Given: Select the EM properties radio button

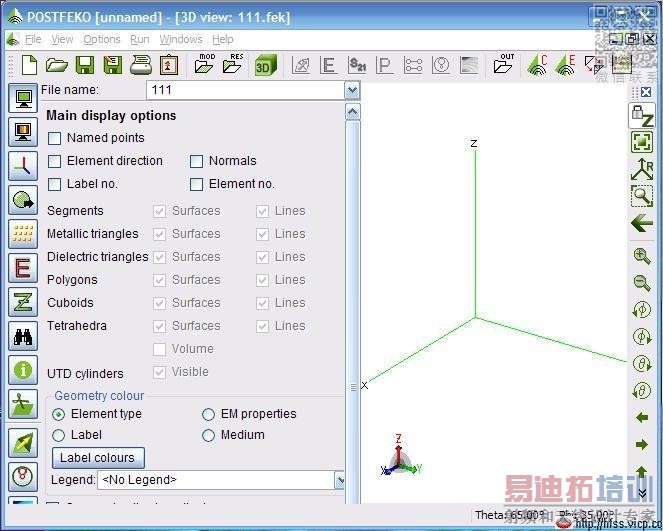Looking at the screenshot, I should tap(208, 414).
